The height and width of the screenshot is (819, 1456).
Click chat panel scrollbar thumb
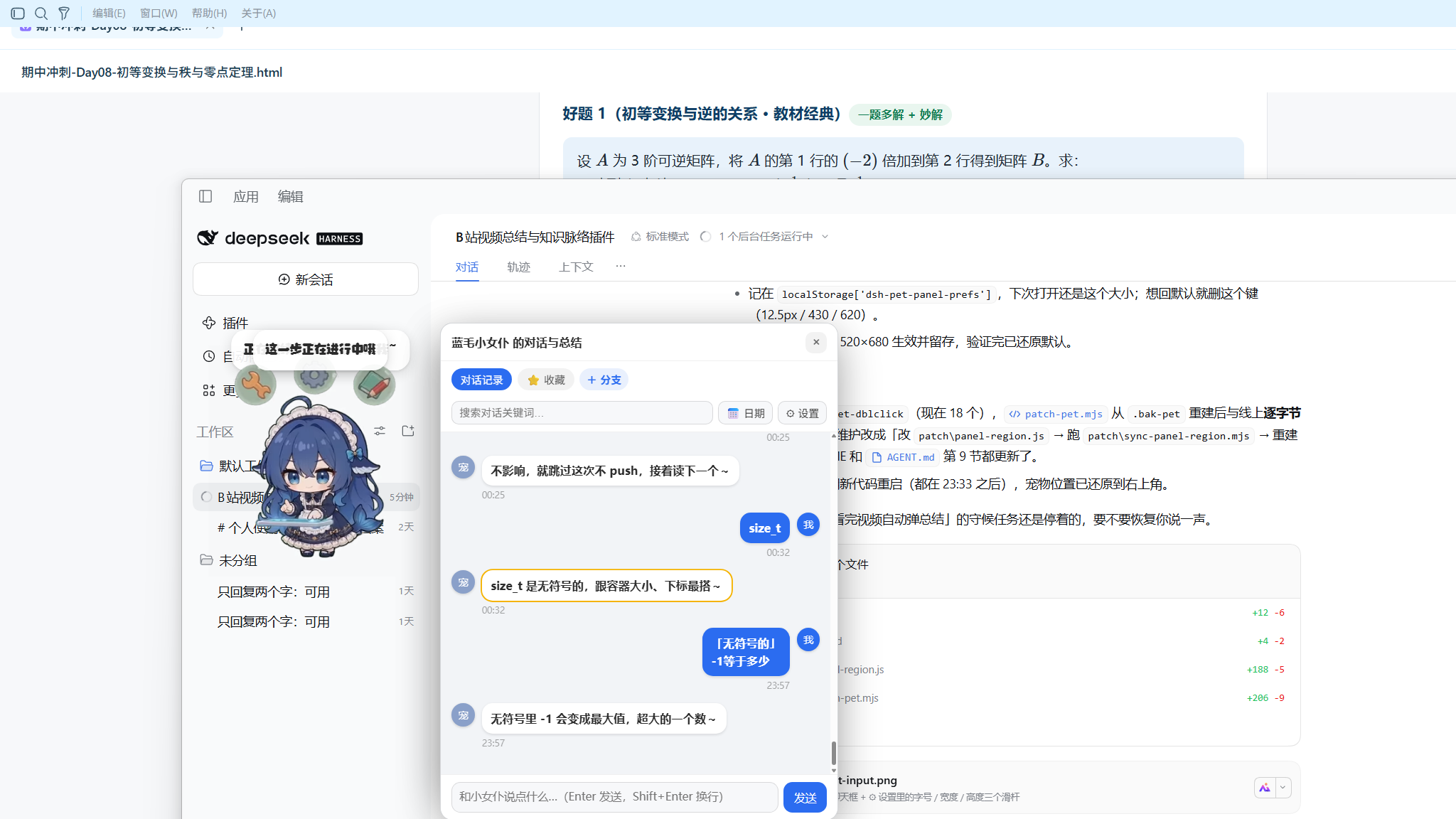(833, 753)
